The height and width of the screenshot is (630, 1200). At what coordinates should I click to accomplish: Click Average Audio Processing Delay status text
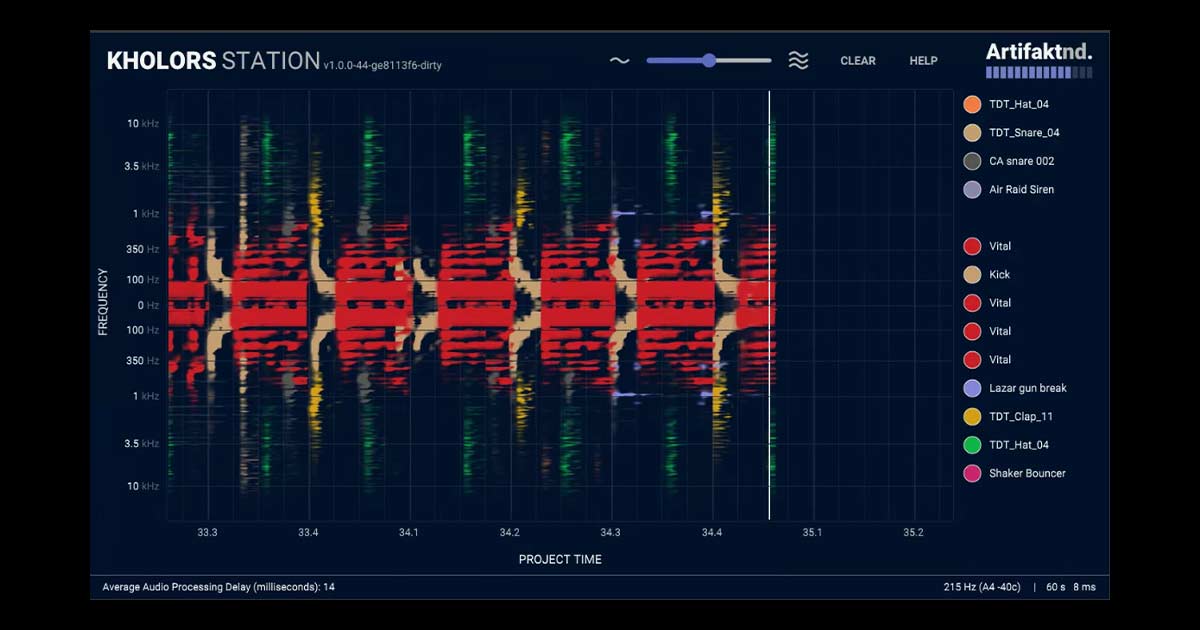pyautogui.click(x=219, y=587)
